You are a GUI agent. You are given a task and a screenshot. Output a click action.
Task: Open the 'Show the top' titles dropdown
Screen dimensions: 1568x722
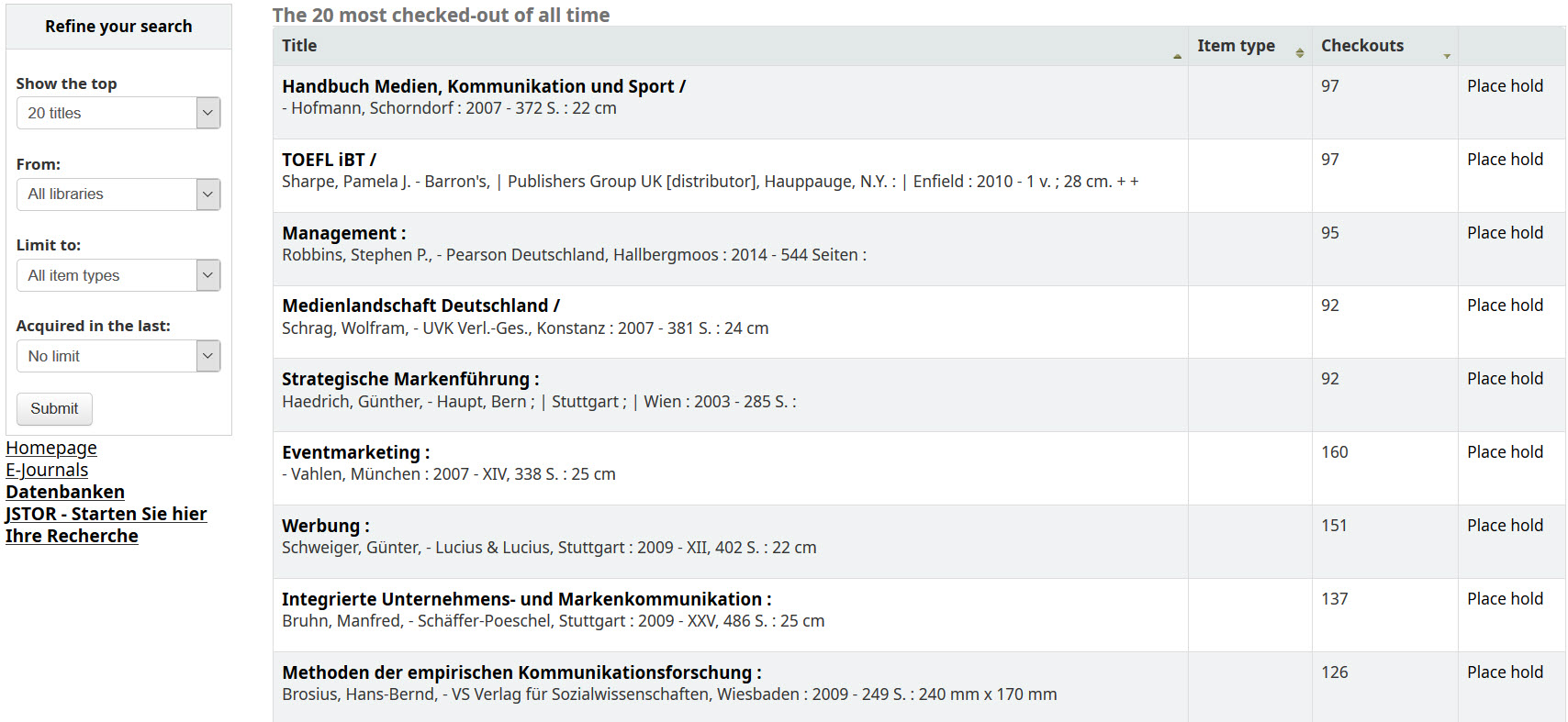tap(118, 113)
